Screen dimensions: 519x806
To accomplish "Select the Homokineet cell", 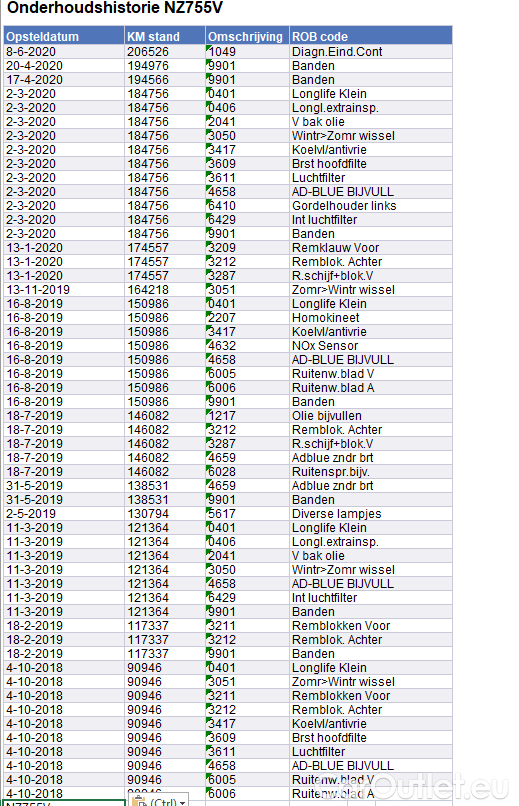I will point(370,318).
